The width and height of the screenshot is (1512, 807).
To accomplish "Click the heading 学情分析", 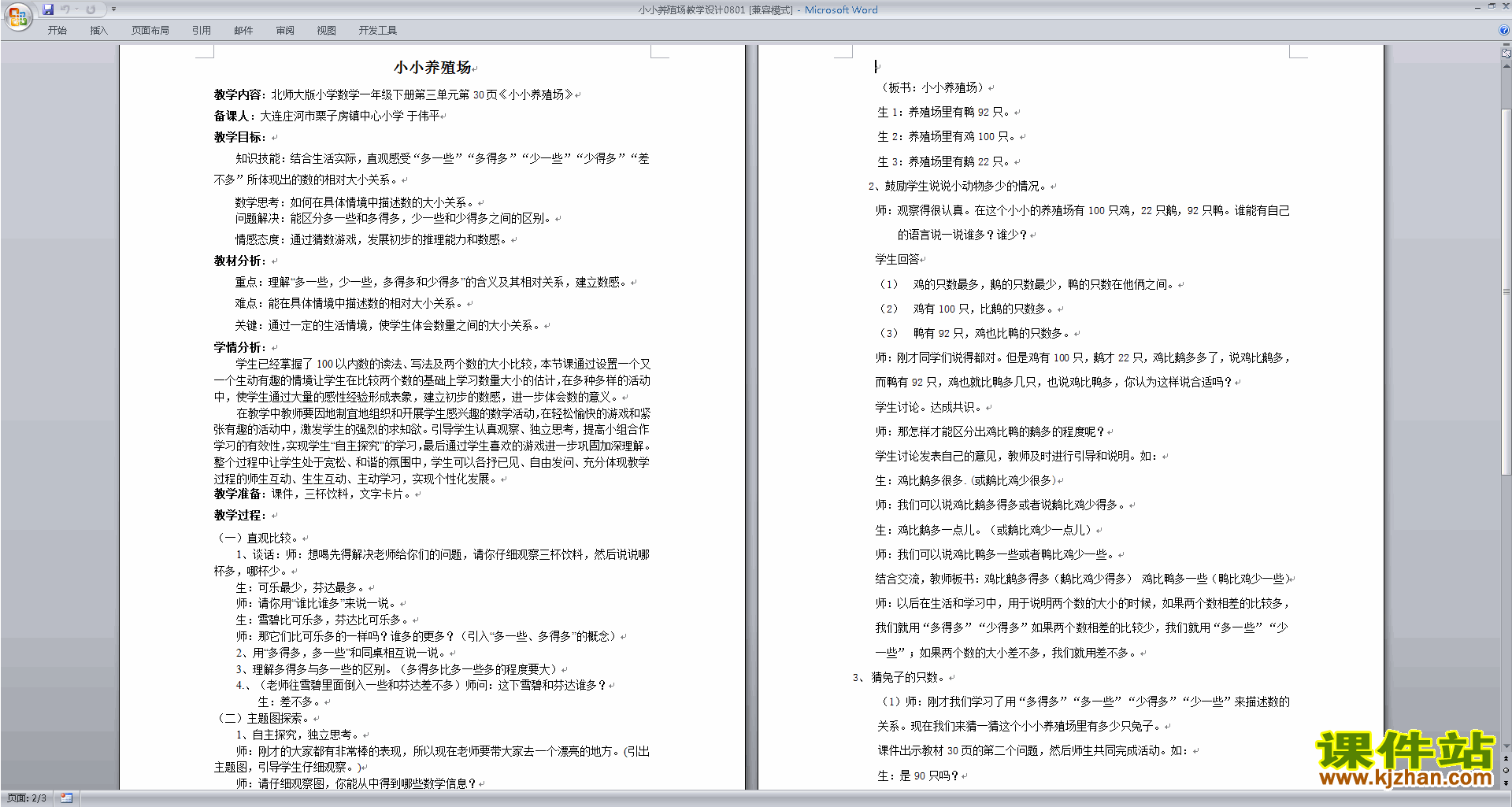I will 237,347.
